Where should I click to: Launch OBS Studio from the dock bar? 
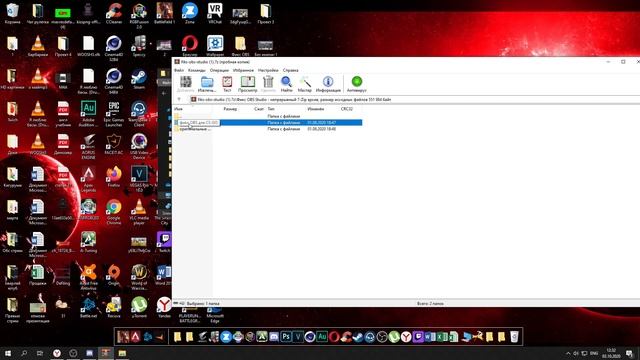tap(382, 337)
